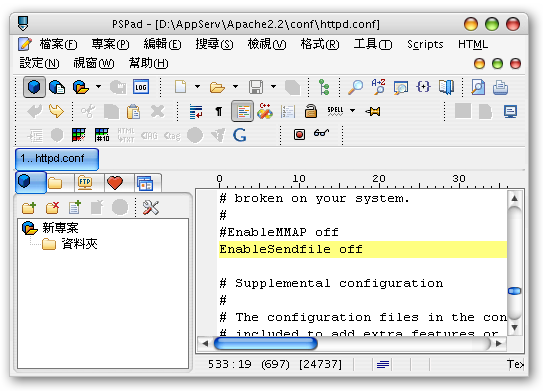The image size is (543, 391).
Task: Click the eyeglasses icon
Action: coord(321,133)
